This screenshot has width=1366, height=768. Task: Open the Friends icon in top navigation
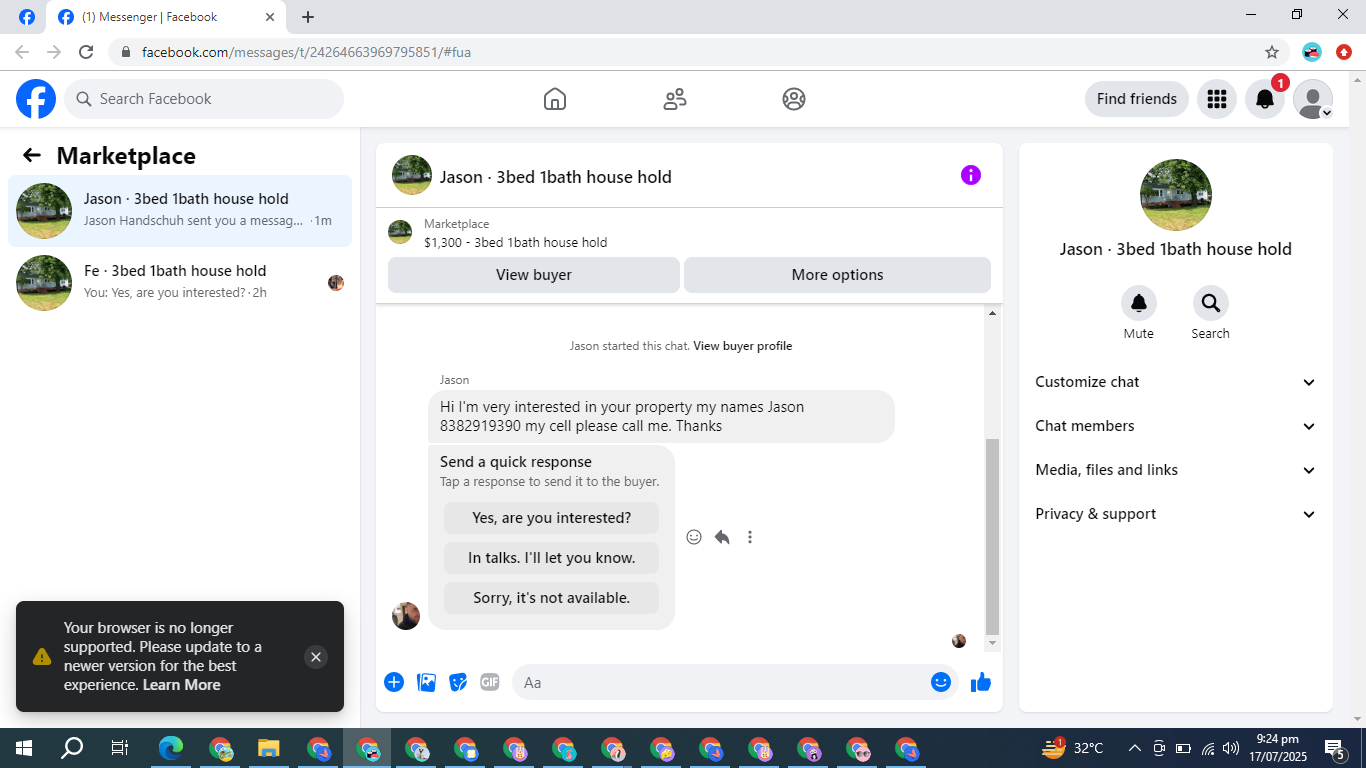click(675, 99)
